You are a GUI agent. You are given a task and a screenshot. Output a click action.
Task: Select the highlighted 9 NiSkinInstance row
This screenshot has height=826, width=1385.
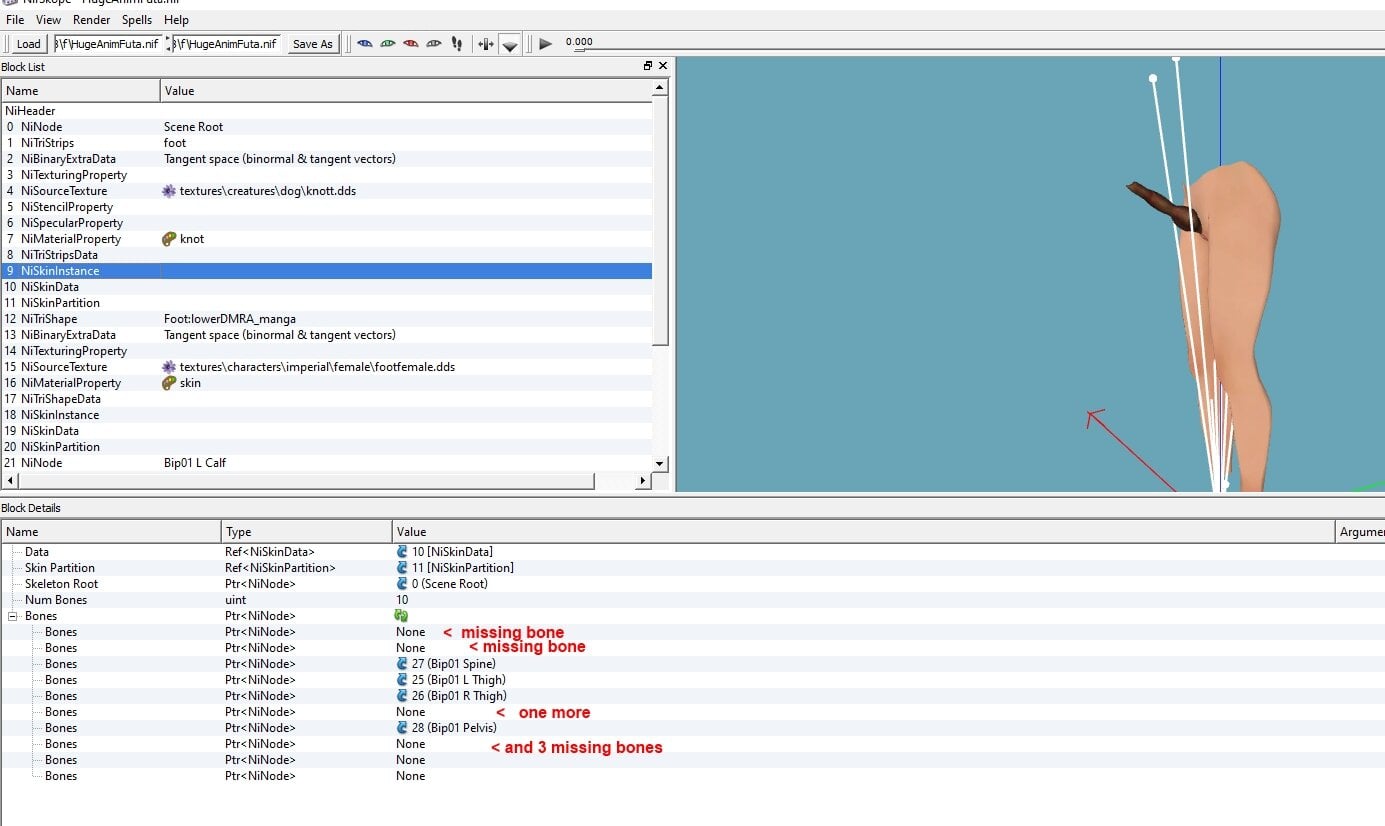[326, 271]
